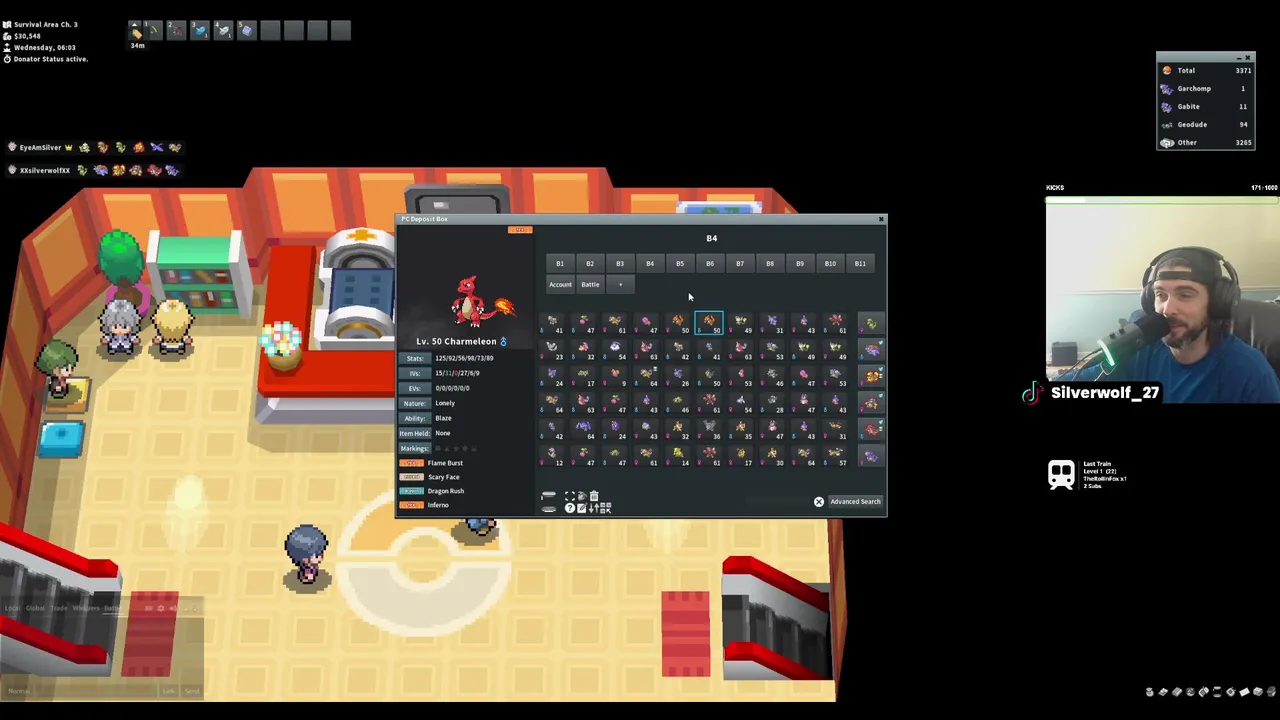Toggle the circle marking
Screen dimensions: 1280x720
pyautogui.click(x=438, y=448)
